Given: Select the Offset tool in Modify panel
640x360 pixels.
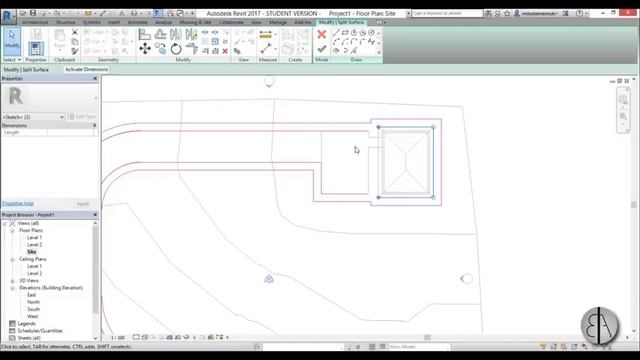Looking at the screenshot, I should (160, 34).
